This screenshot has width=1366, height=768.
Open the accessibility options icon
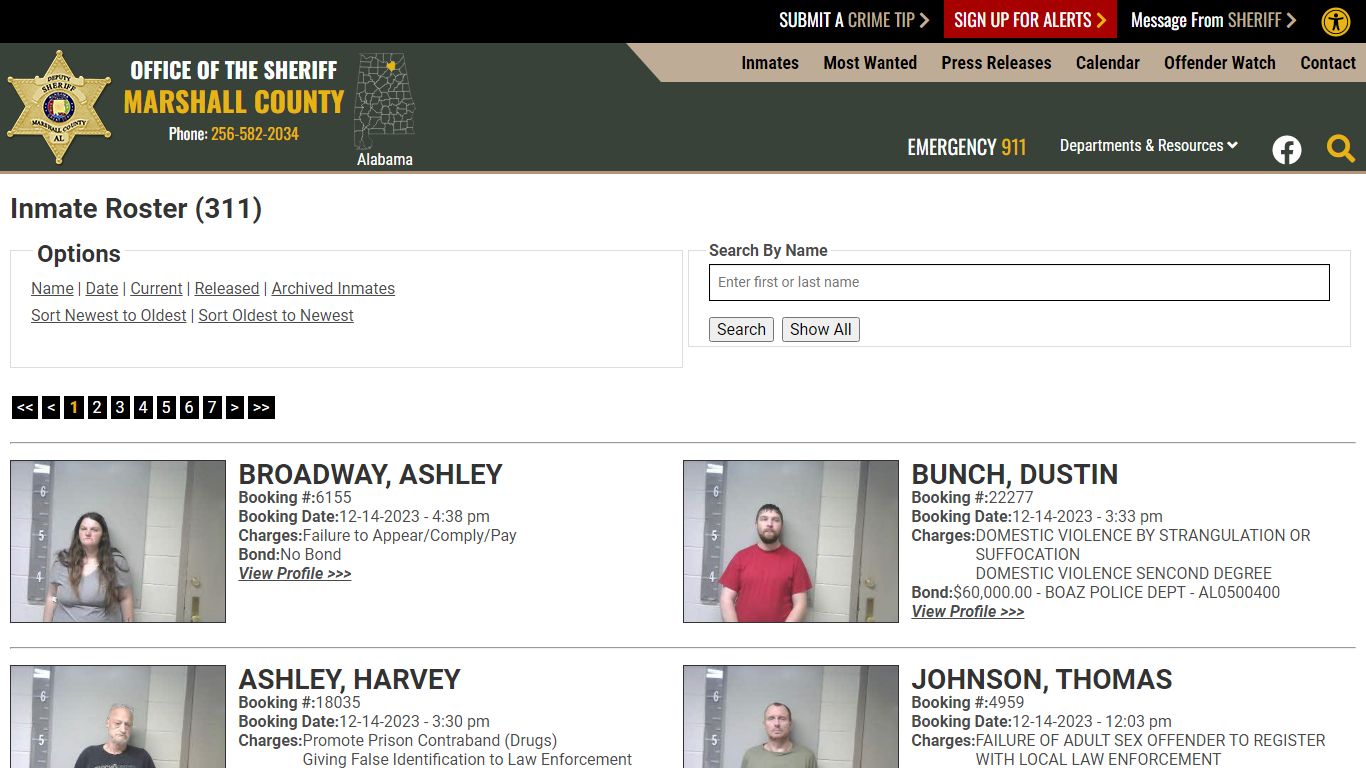[1336, 21]
